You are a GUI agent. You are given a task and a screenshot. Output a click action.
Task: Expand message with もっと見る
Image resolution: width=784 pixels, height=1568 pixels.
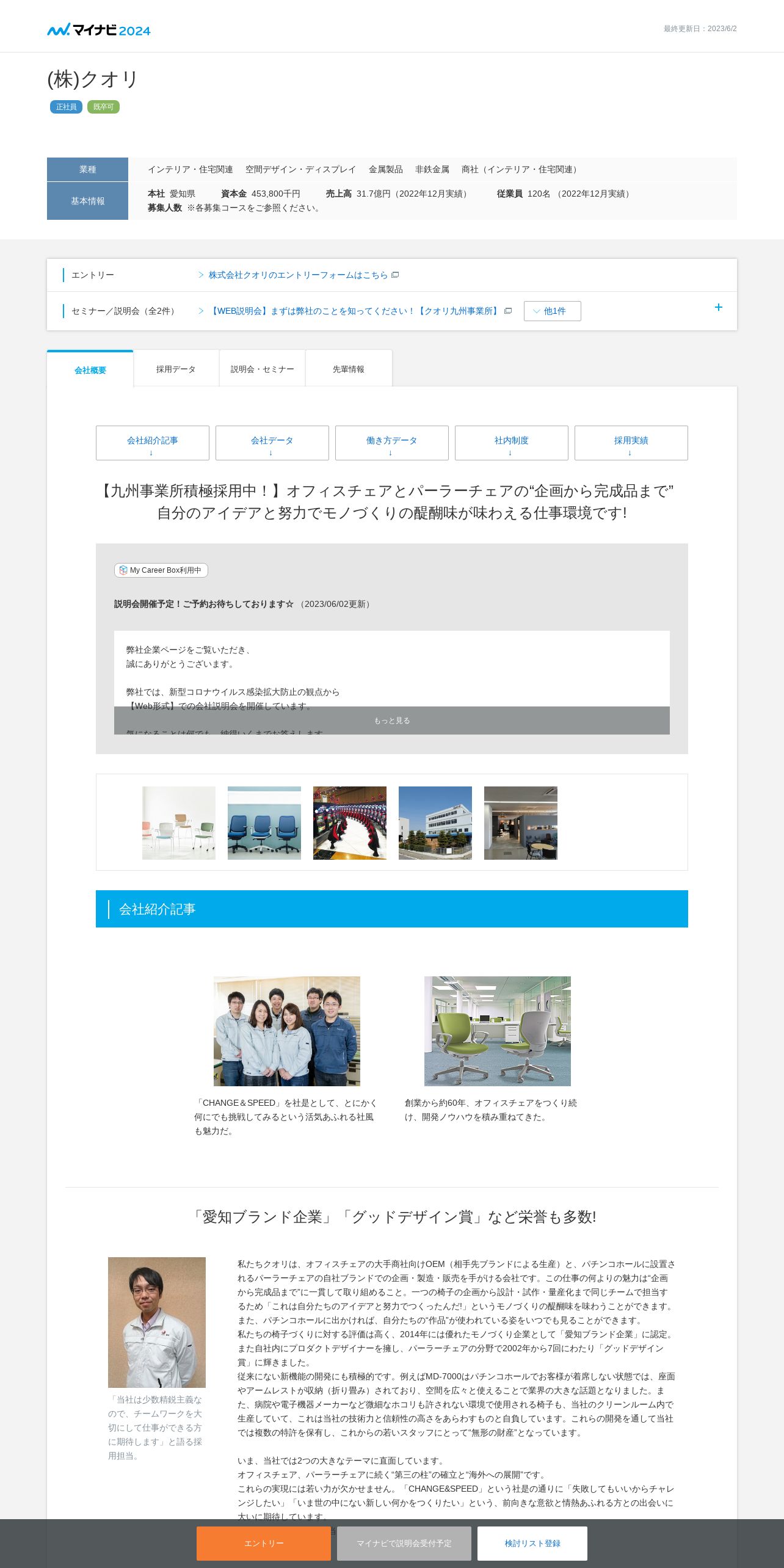click(x=391, y=720)
